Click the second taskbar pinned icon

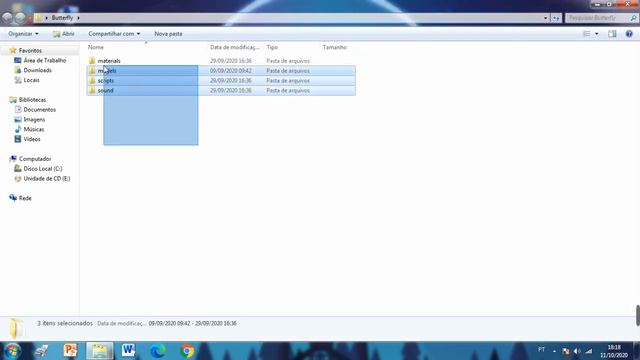point(41,351)
